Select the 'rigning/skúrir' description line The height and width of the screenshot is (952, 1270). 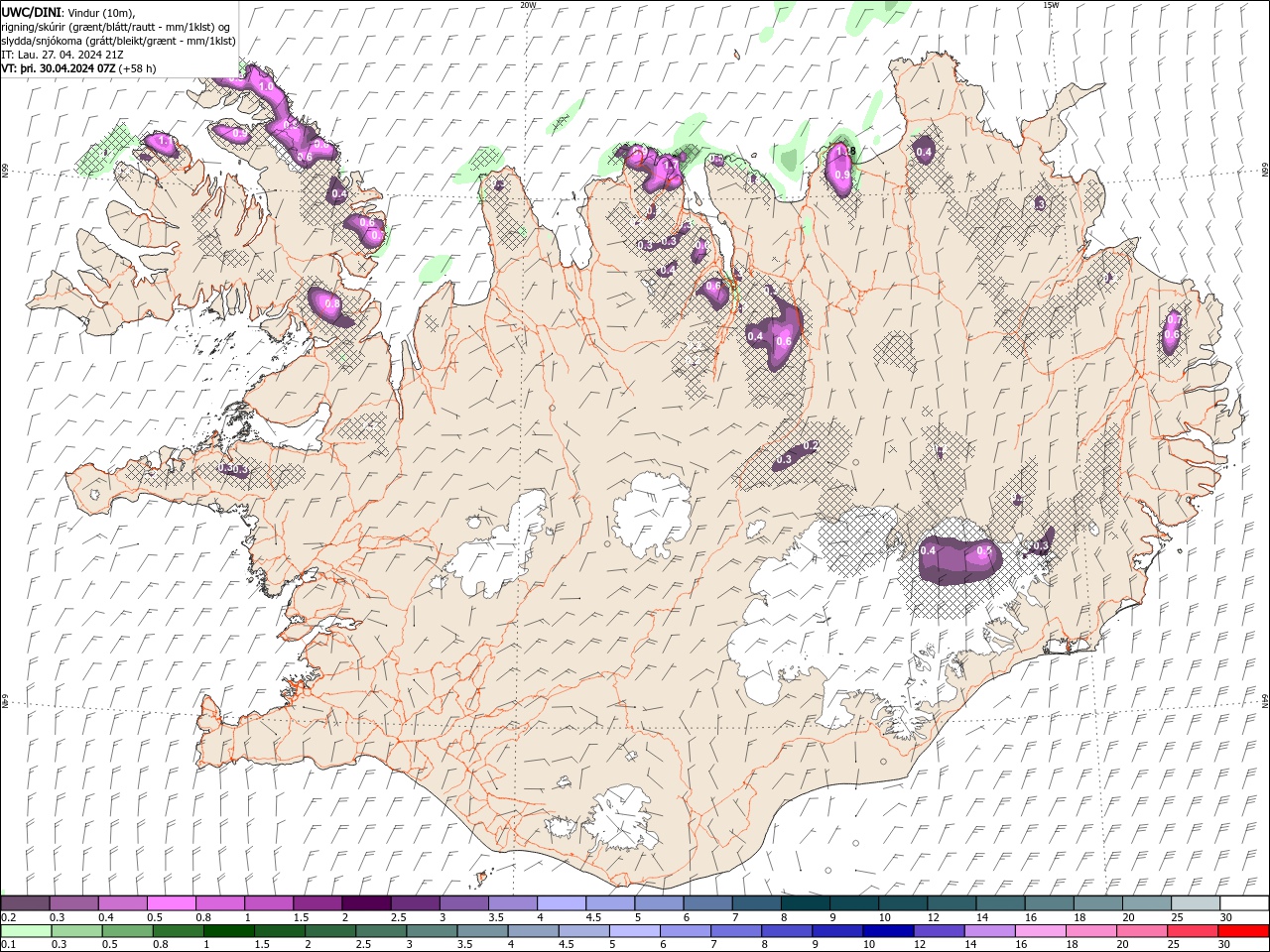(x=115, y=27)
